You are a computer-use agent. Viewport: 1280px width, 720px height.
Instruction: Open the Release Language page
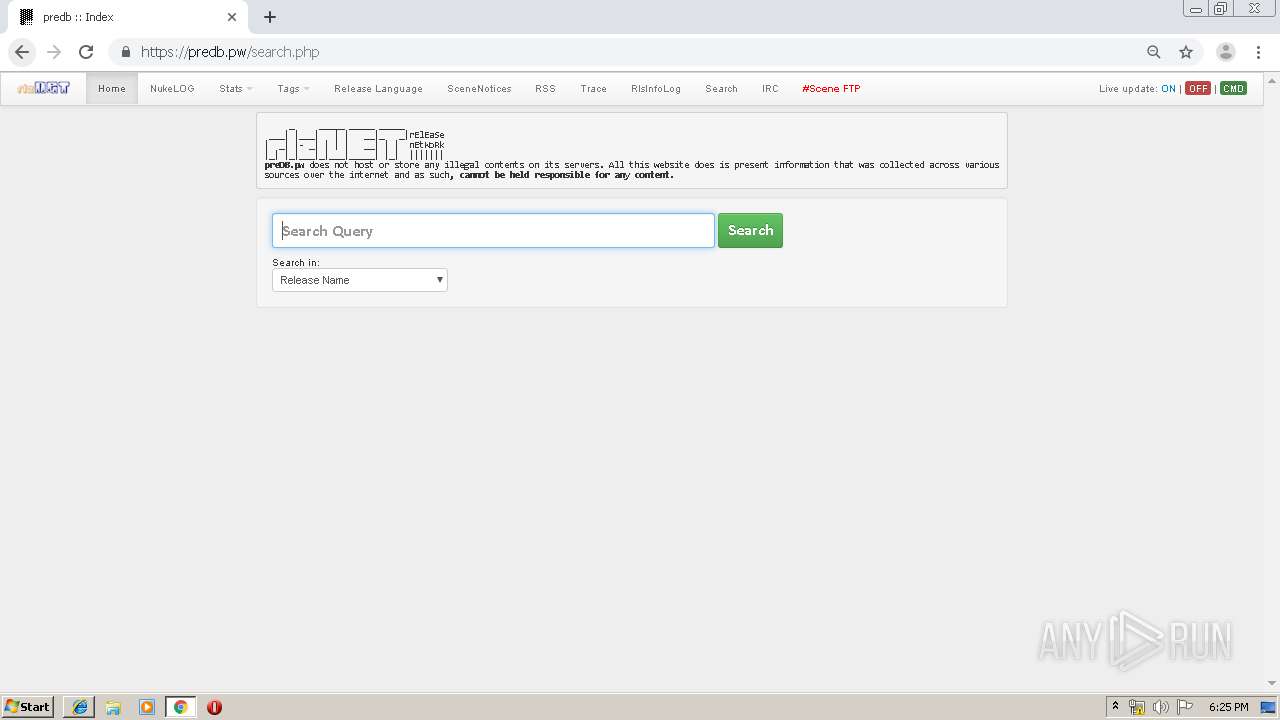(x=378, y=89)
